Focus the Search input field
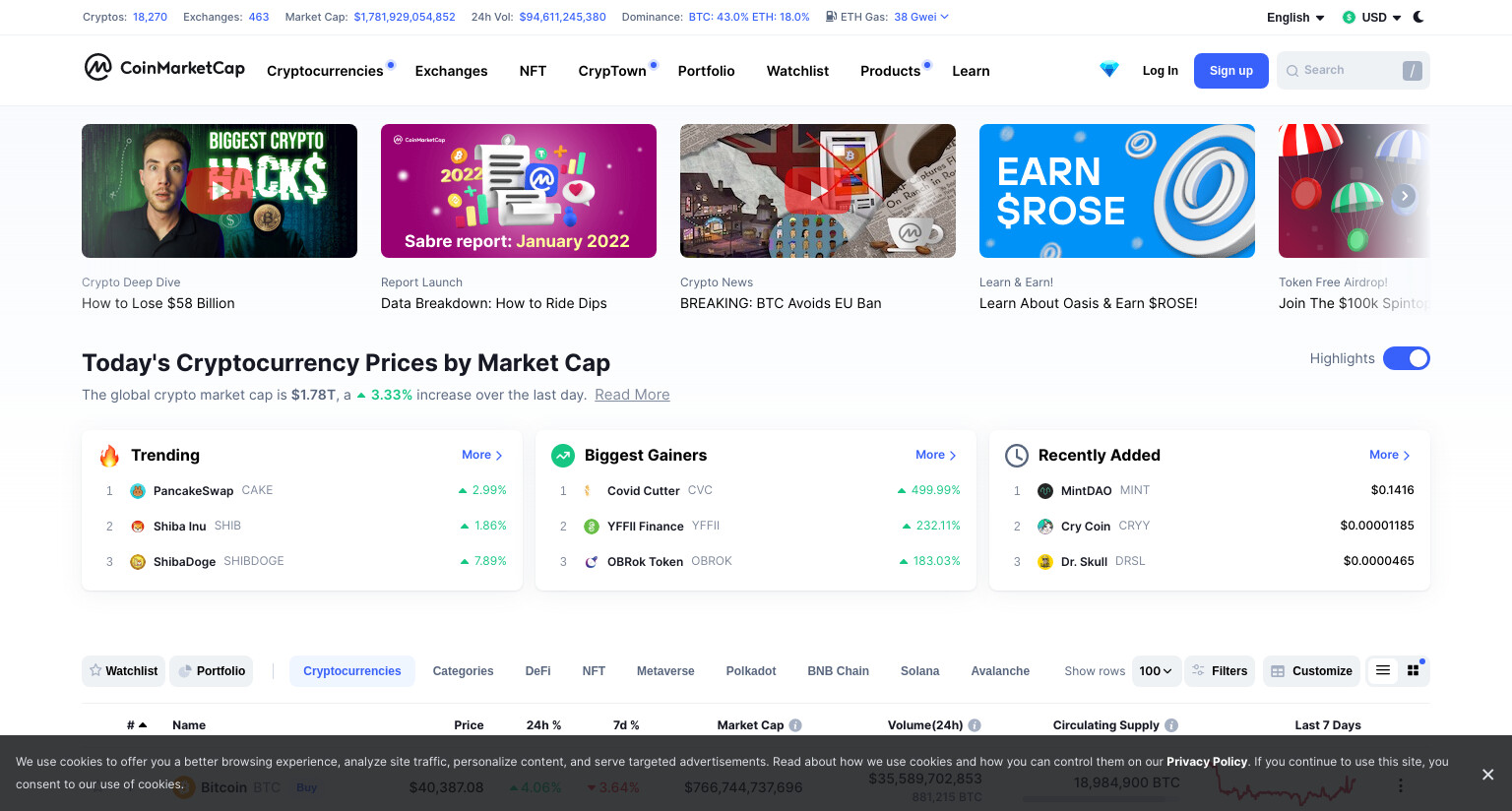The height and width of the screenshot is (811, 1512). (x=1354, y=71)
